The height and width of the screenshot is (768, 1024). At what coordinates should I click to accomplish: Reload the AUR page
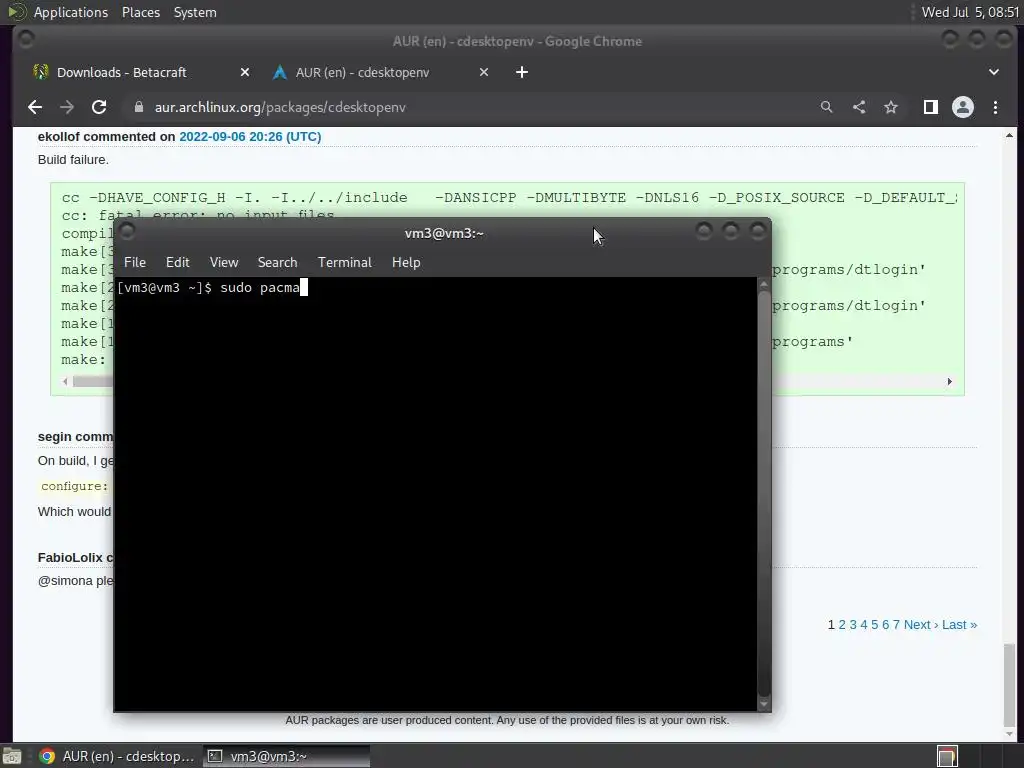pyautogui.click(x=99, y=107)
